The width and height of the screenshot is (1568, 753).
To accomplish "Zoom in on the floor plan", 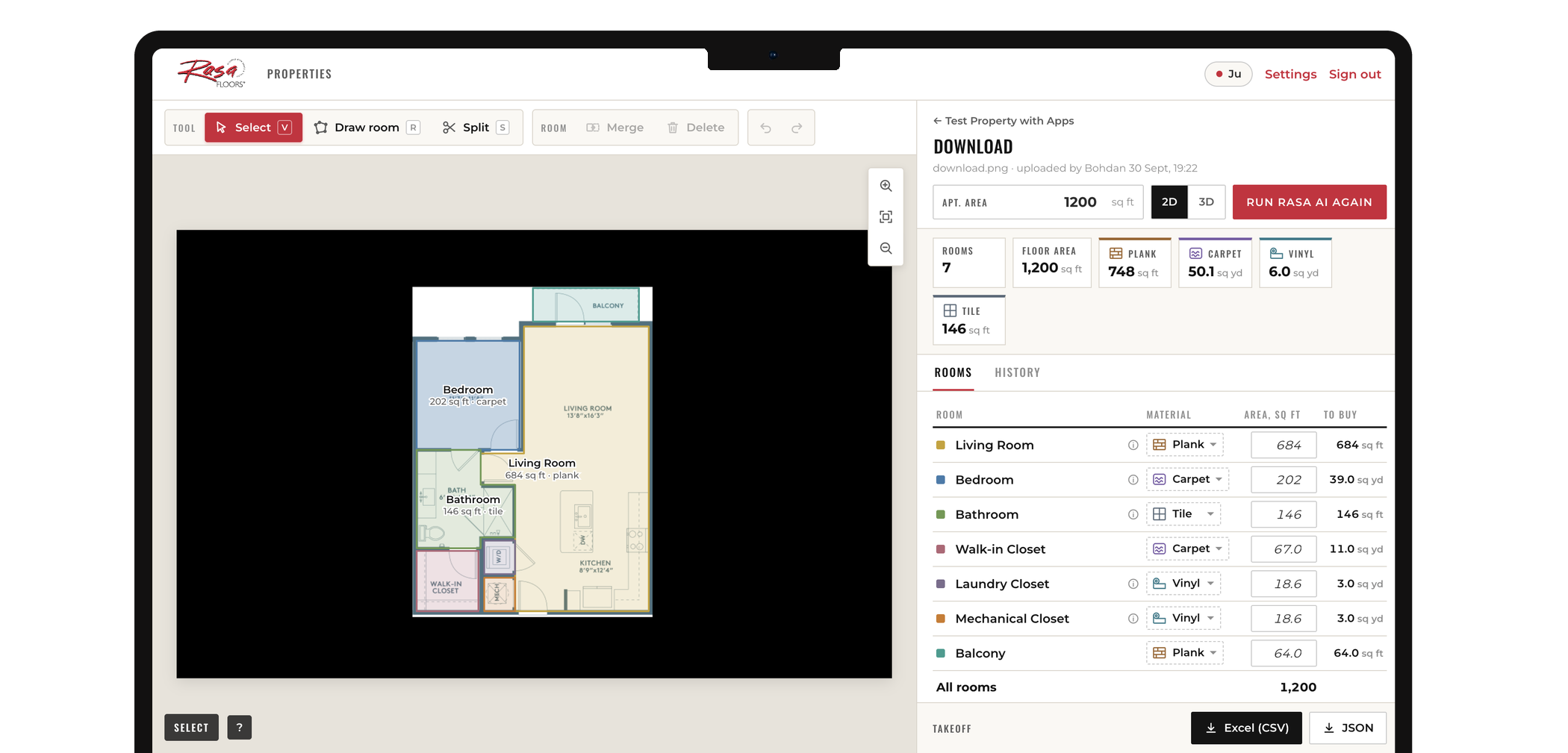I will [886, 186].
